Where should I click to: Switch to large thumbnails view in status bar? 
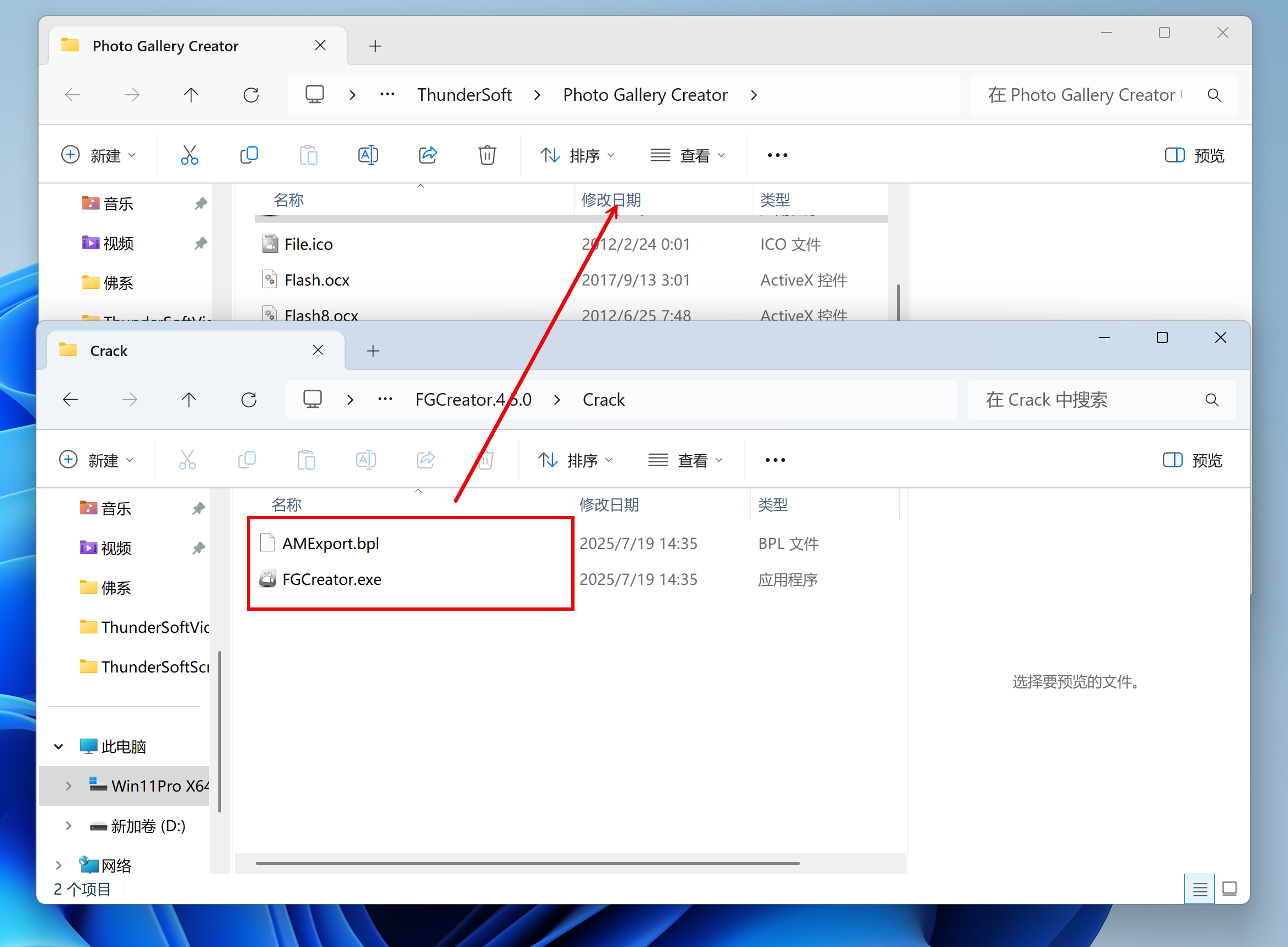[1229, 889]
